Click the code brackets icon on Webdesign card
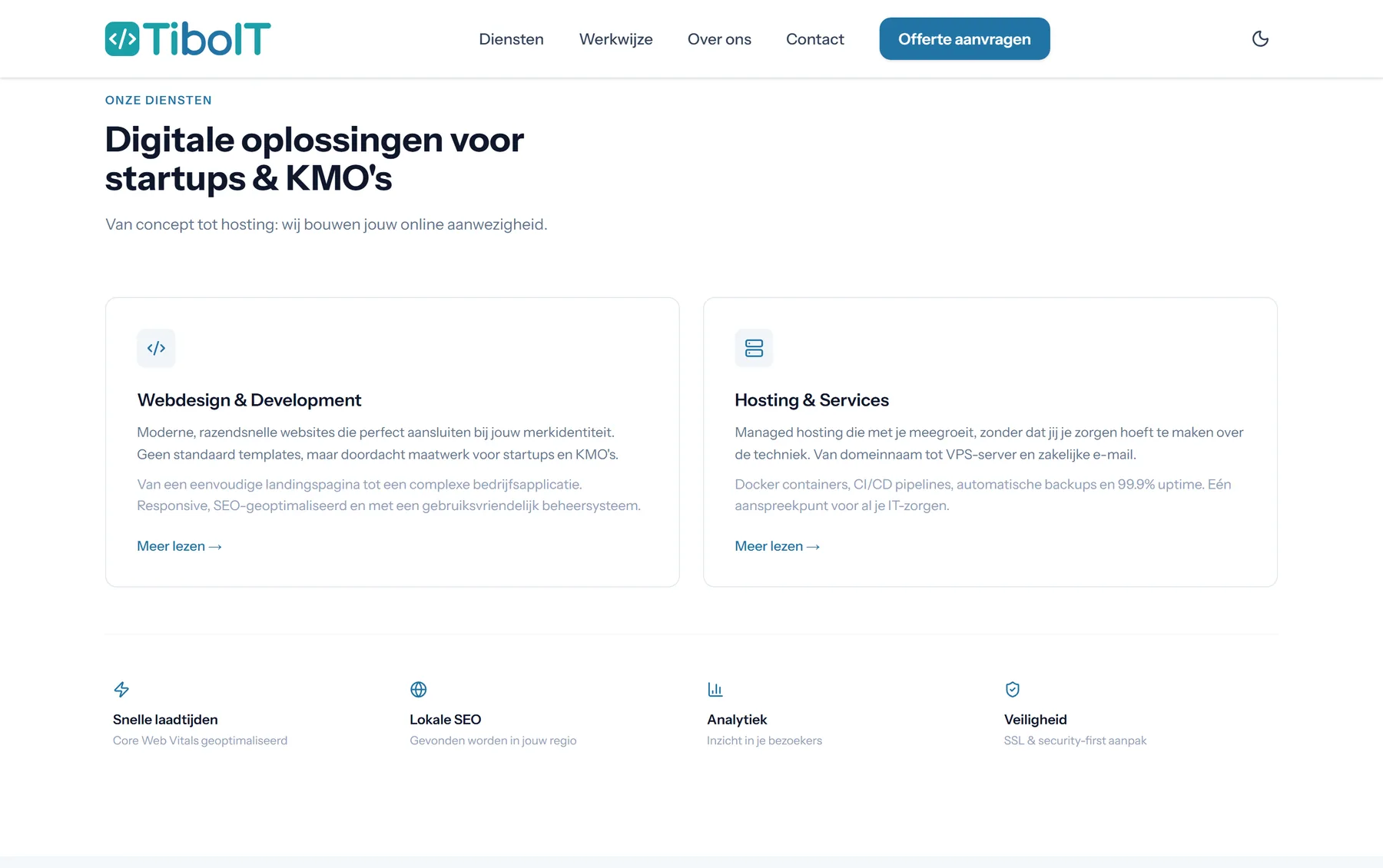This screenshot has height=868, width=1383. tap(156, 348)
